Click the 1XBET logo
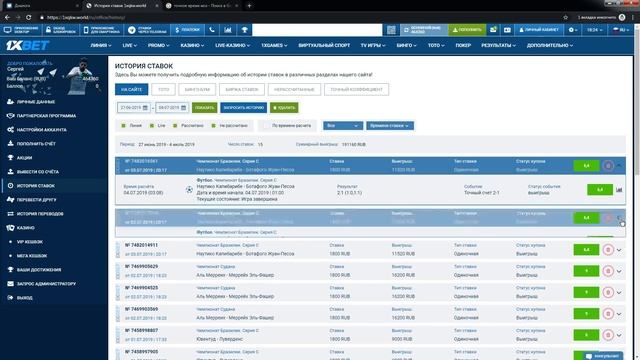The width and height of the screenshot is (640, 360). (x=27, y=45)
